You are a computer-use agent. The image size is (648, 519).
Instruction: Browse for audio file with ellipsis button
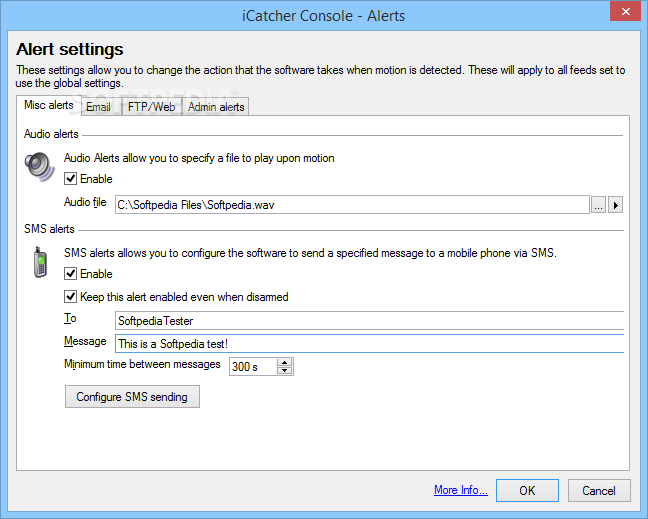[x=598, y=205]
